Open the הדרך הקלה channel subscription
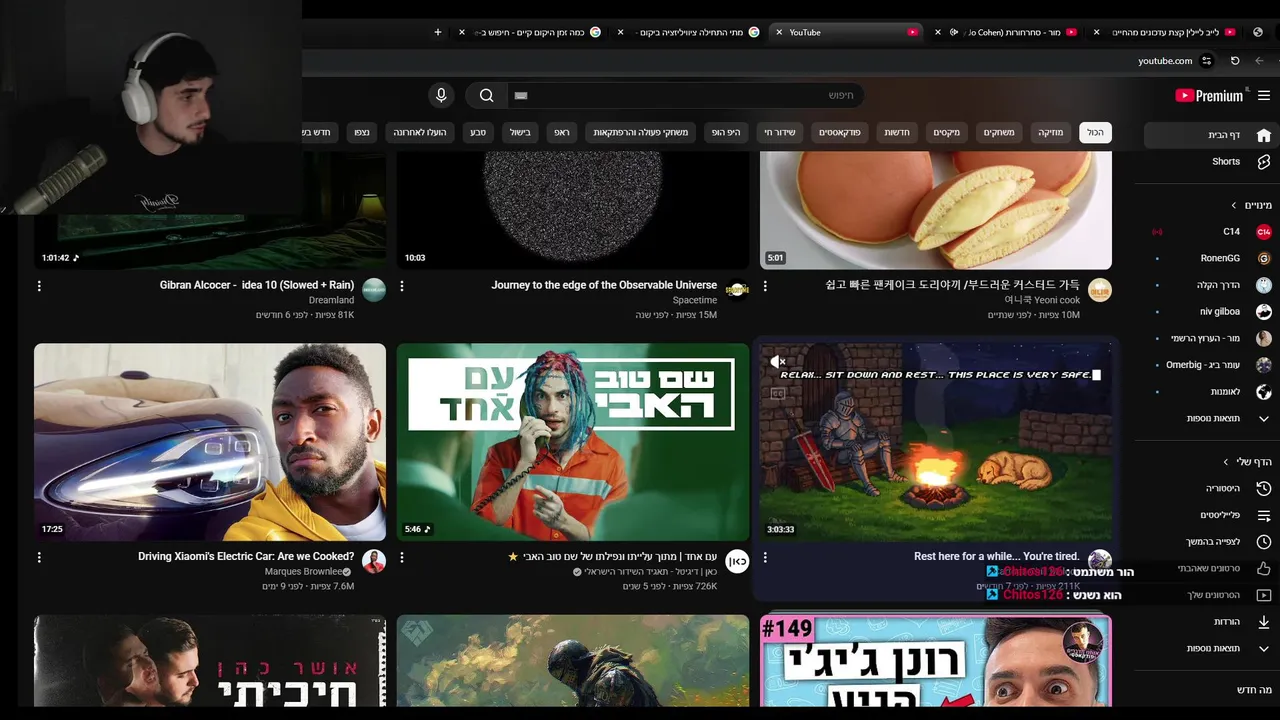Image resolution: width=1280 pixels, height=720 pixels. [x=1211, y=285]
